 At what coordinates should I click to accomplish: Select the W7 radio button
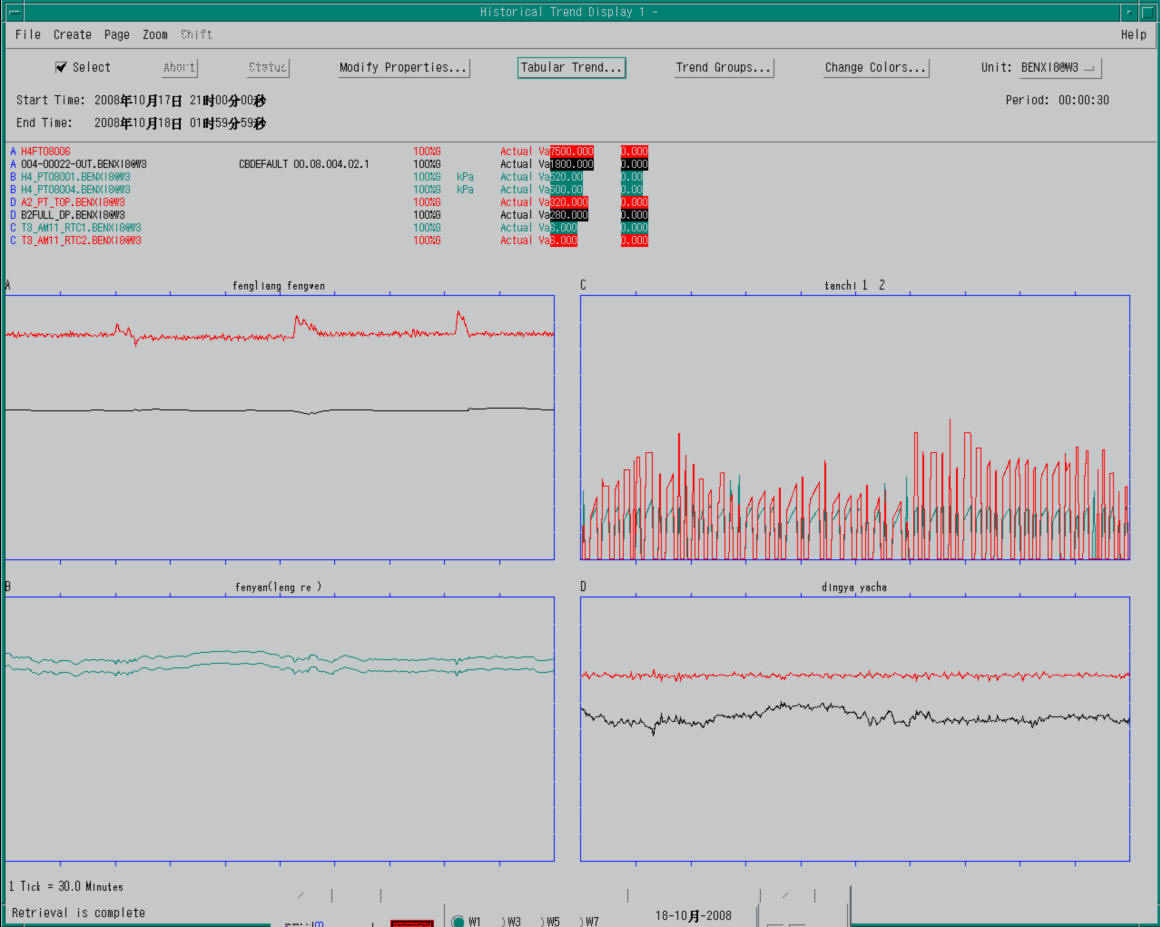point(582,922)
